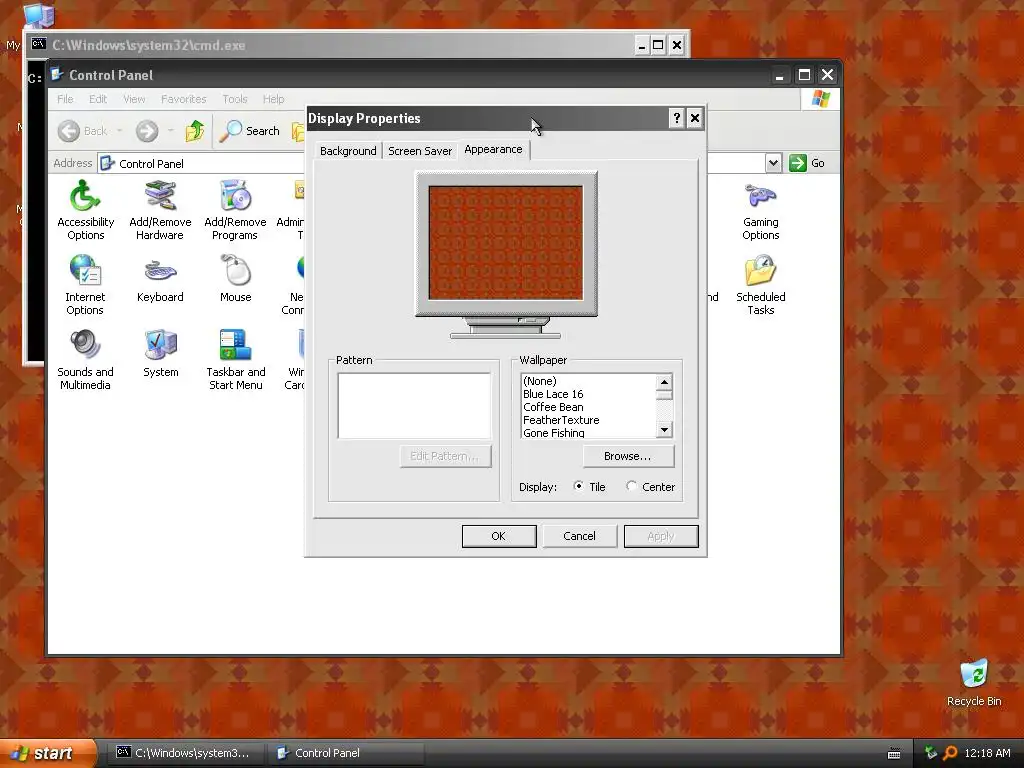Select the Appearance tab
The image size is (1024, 768).
pos(493,150)
